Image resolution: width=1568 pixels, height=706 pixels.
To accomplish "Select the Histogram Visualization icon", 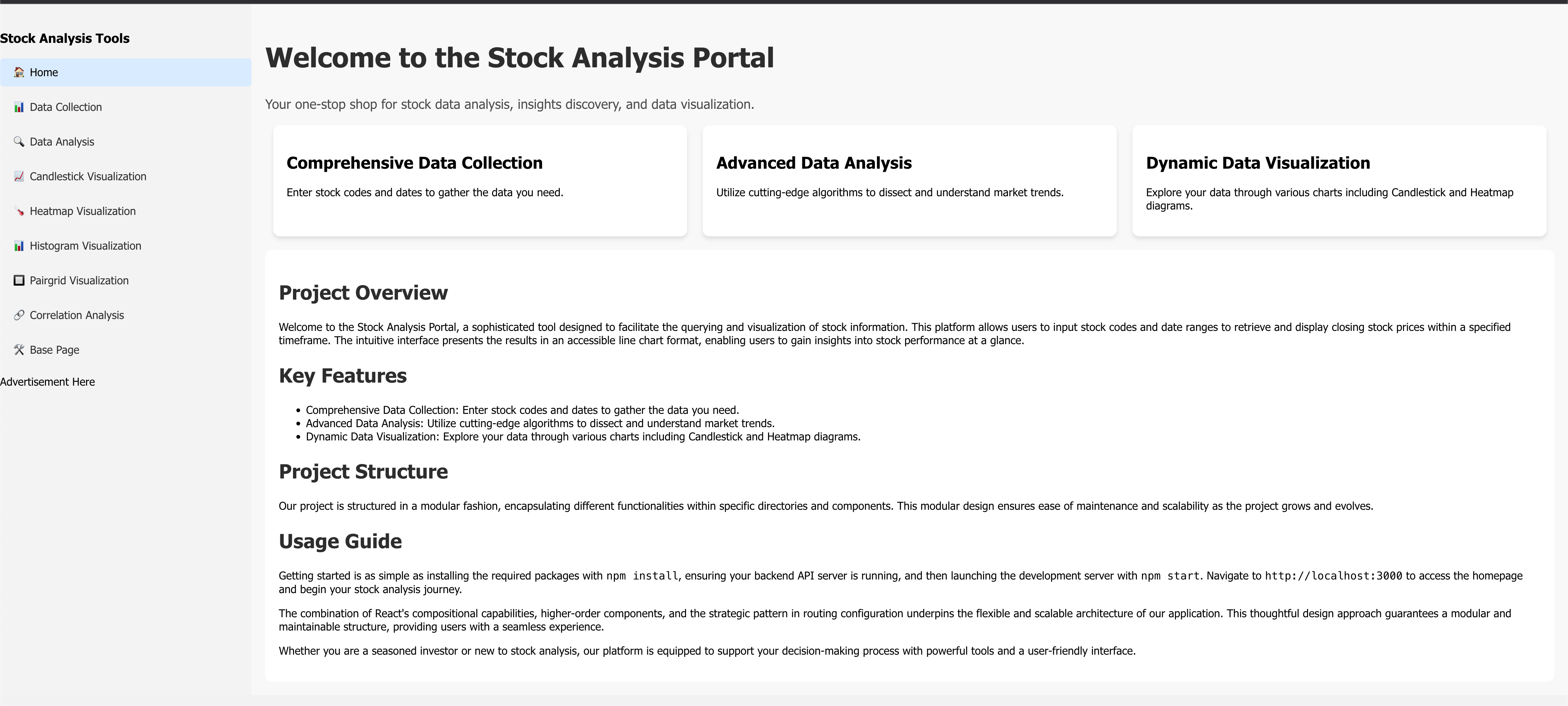I will (19, 246).
